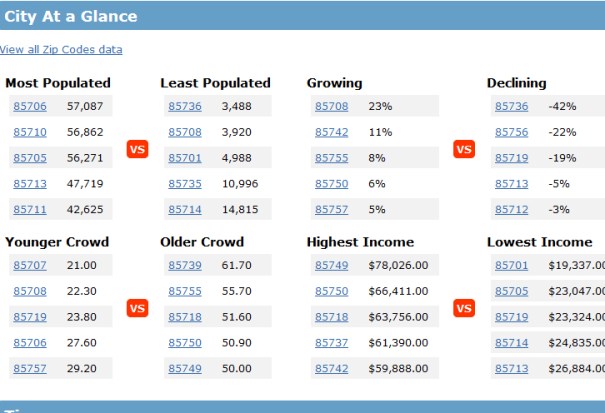Click the VS badge between Highest and Lowest Income
The height and width of the screenshot is (413, 605).
pyautogui.click(x=464, y=308)
